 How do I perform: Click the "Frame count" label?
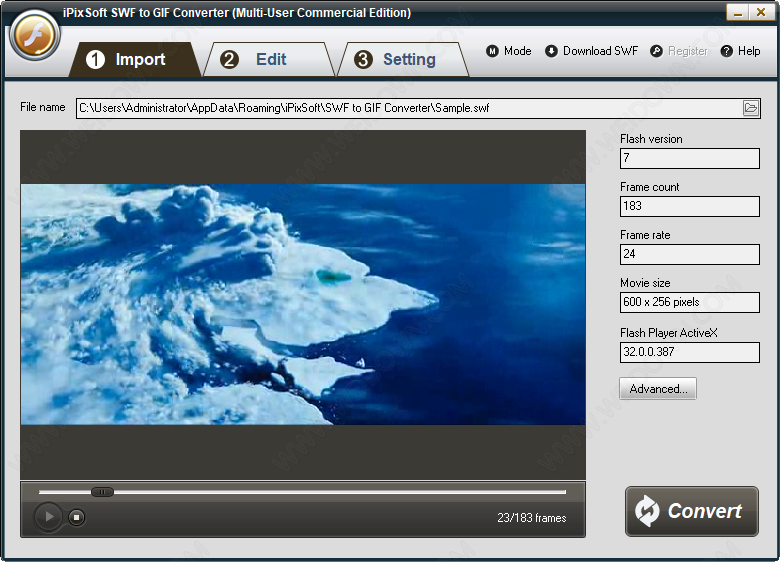(649, 187)
